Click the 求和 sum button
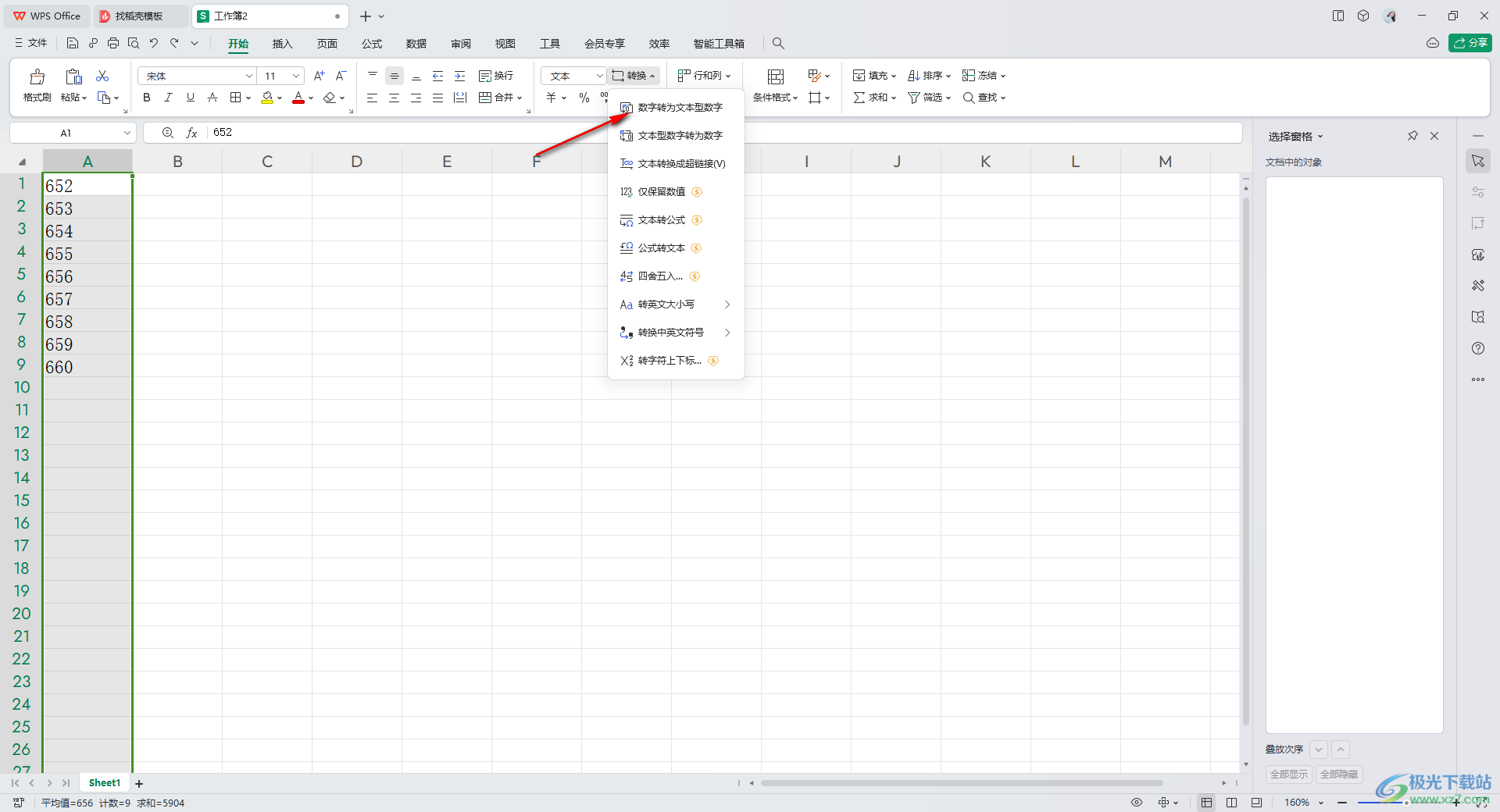Viewport: 1500px width, 812px height. tap(874, 98)
